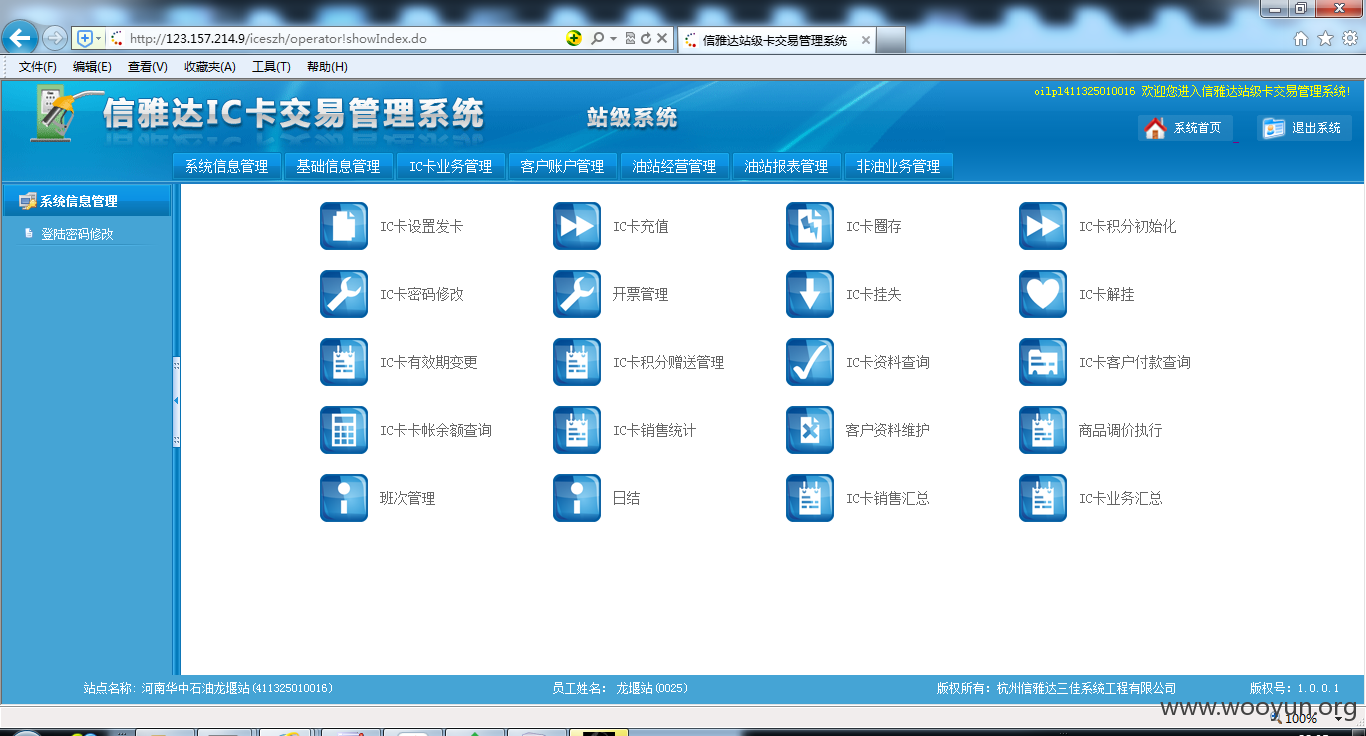Click the IC卡资料查询 checkmark icon
1366x736 pixels.
810,362
